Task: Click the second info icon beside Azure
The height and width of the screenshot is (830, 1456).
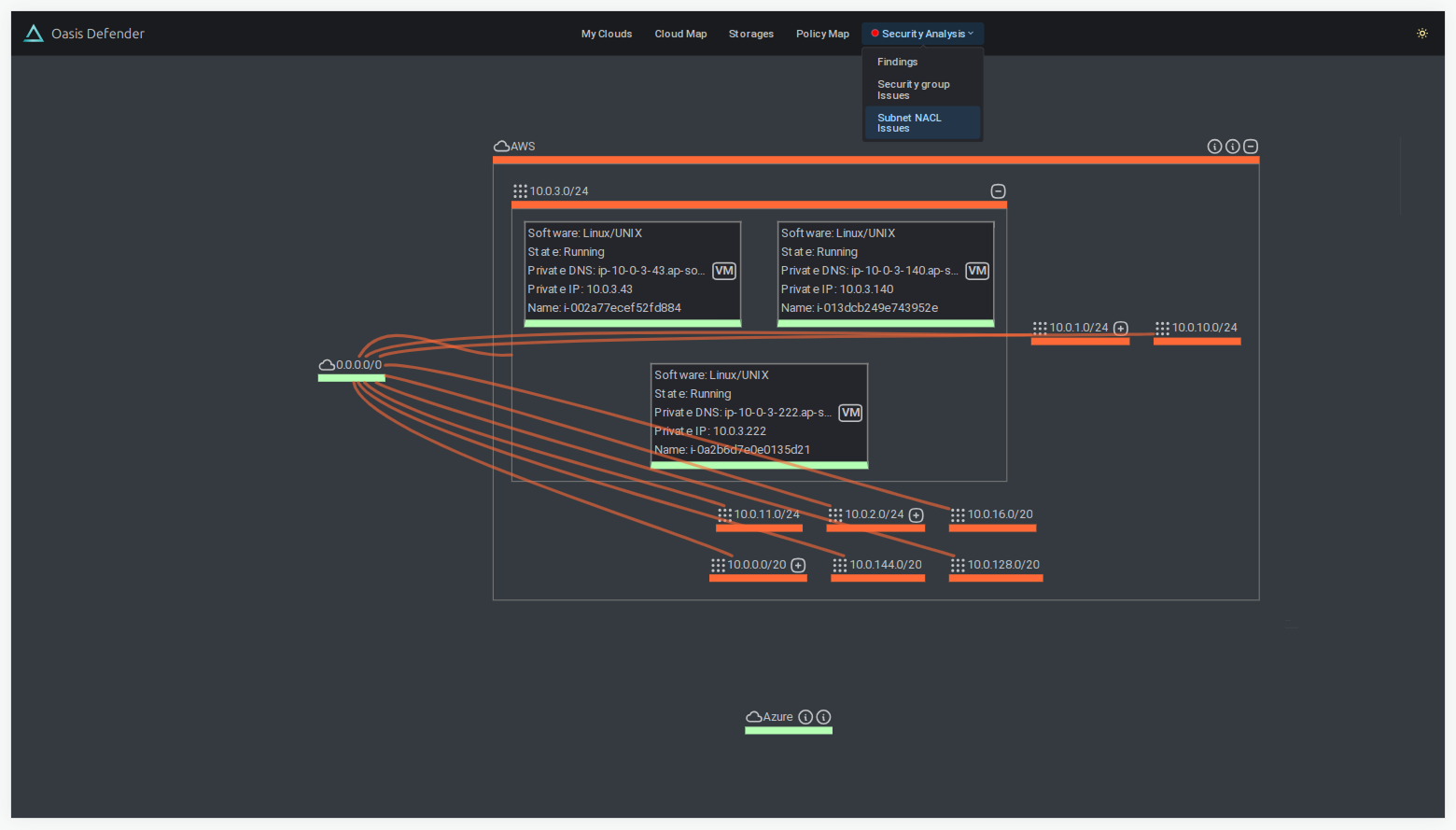Action: pos(823,717)
